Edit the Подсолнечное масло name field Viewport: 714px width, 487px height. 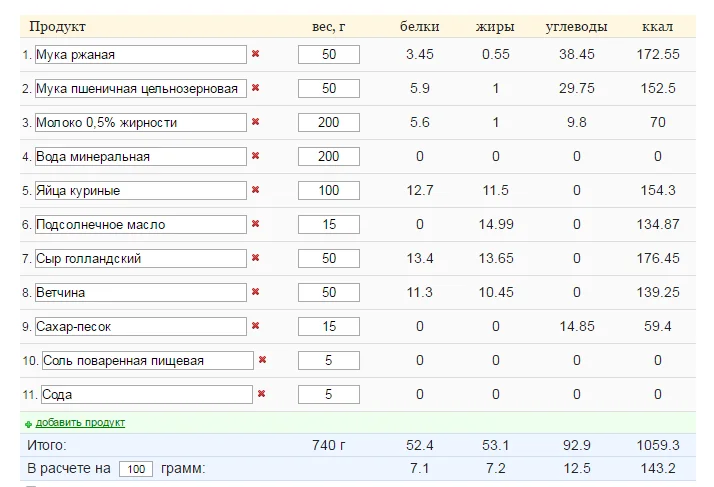pyautogui.click(x=141, y=225)
